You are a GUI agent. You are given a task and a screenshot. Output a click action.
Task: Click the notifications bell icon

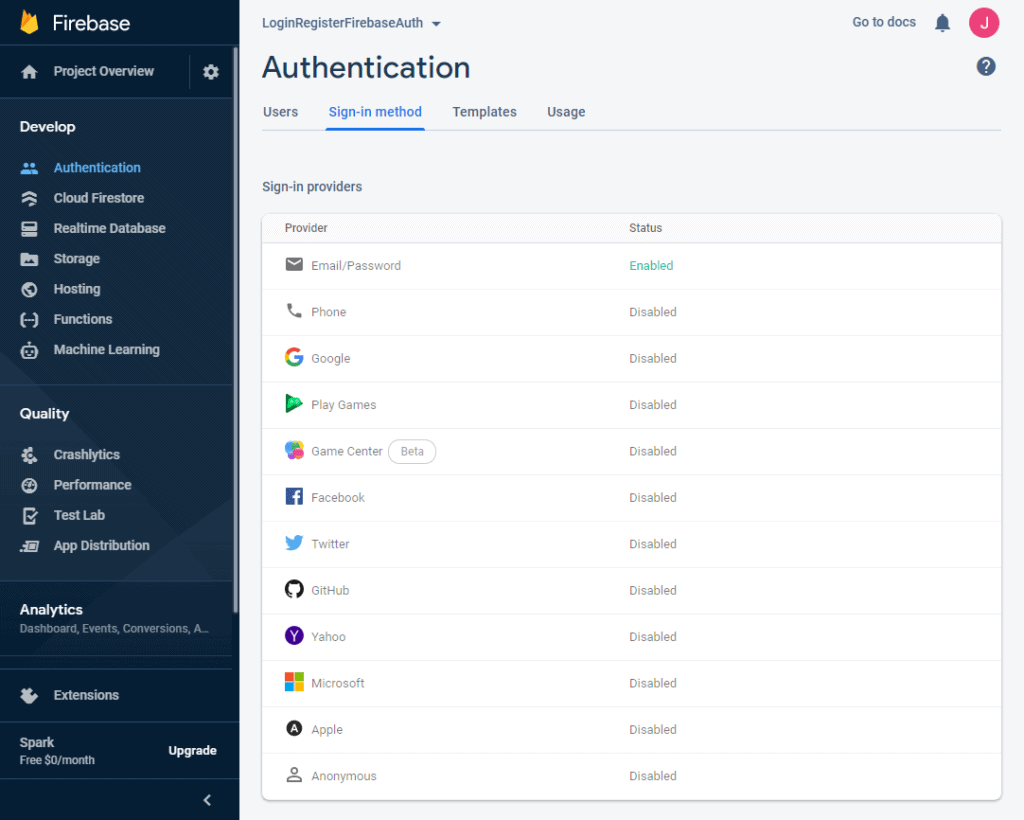click(x=942, y=23)
